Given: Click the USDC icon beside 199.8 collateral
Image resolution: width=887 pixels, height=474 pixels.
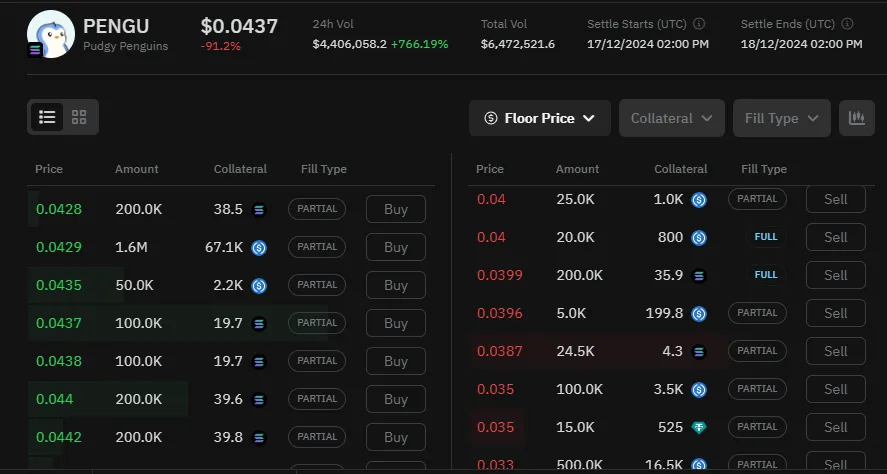Looking at the screenshot, I should click(699, 313).
